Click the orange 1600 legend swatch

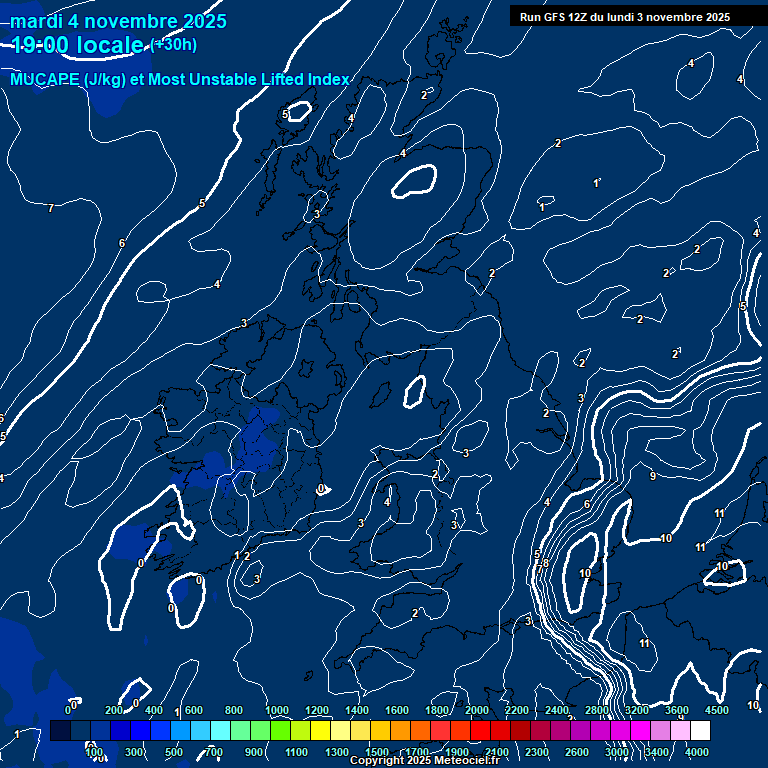point(400,731)
